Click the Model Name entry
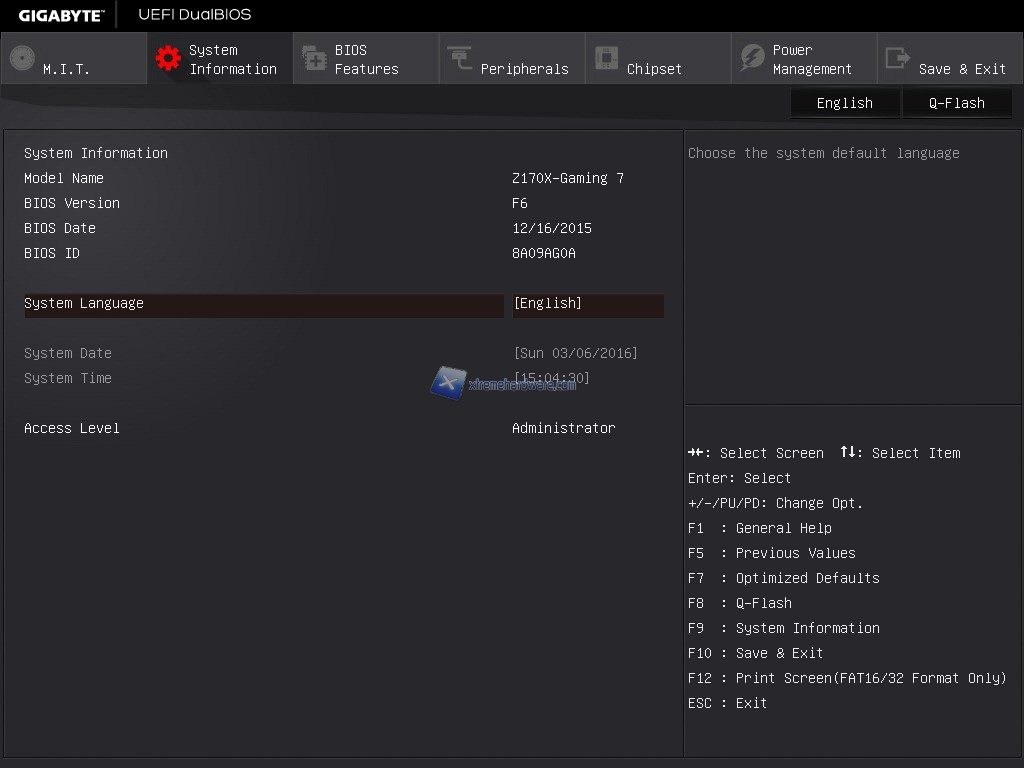This screenshot has height=768, width=1024. click(64, 178)
